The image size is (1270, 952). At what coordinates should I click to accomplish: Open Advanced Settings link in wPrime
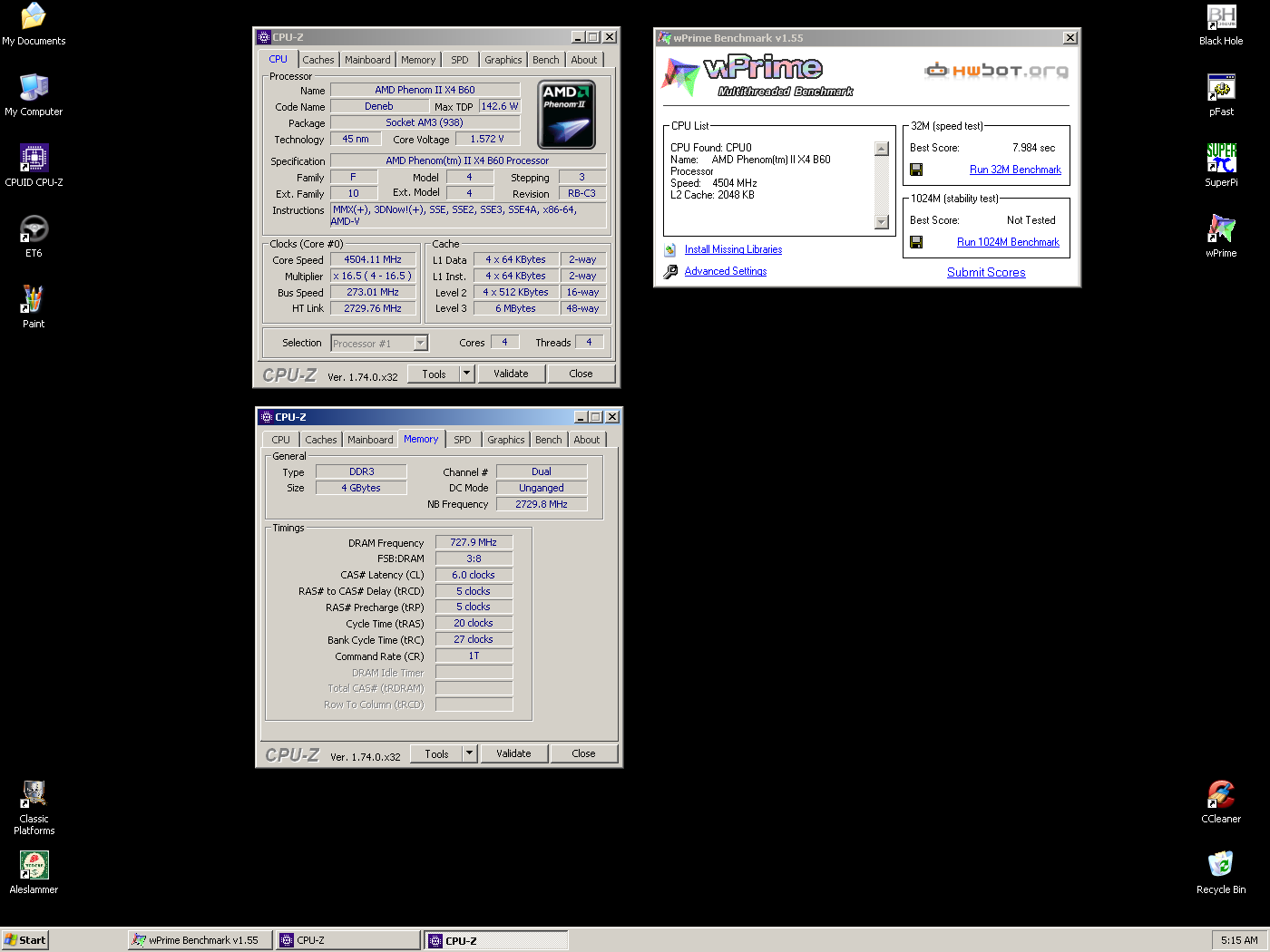(x=726, y=271)
